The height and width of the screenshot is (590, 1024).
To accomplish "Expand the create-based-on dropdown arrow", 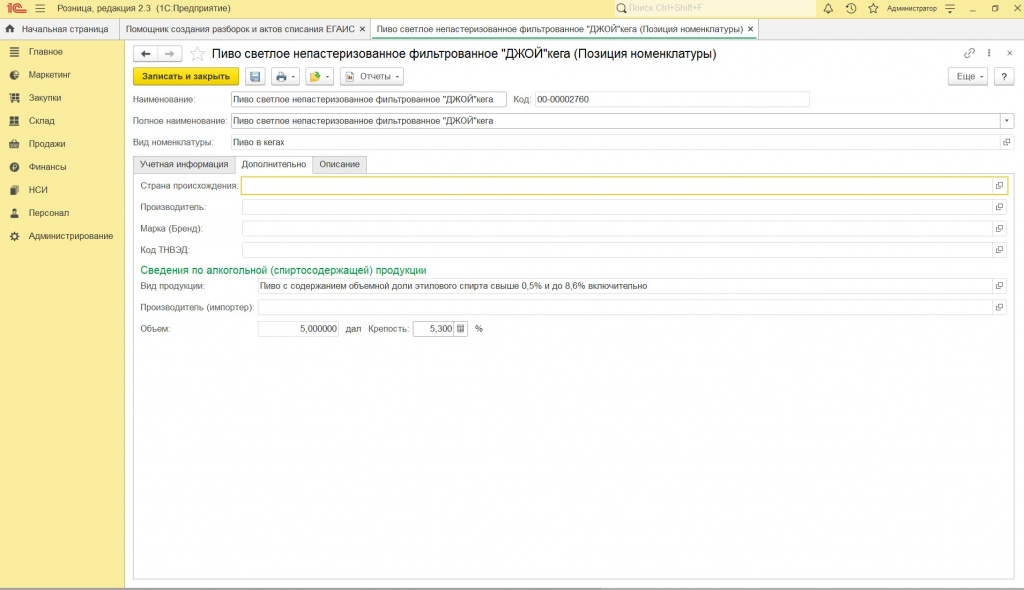I will [327, 76].
